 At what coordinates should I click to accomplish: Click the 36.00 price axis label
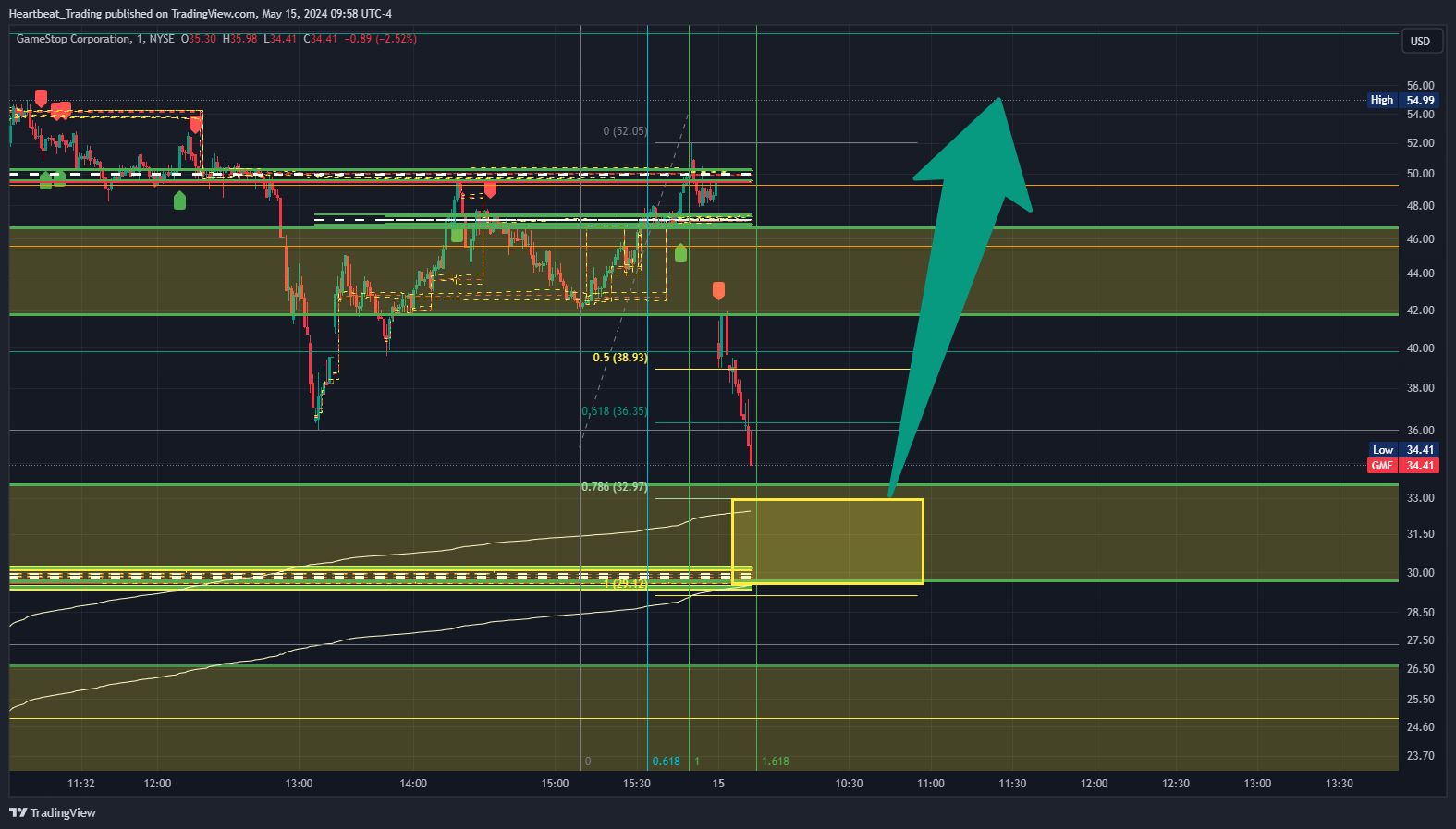[x=1420, y=431]
